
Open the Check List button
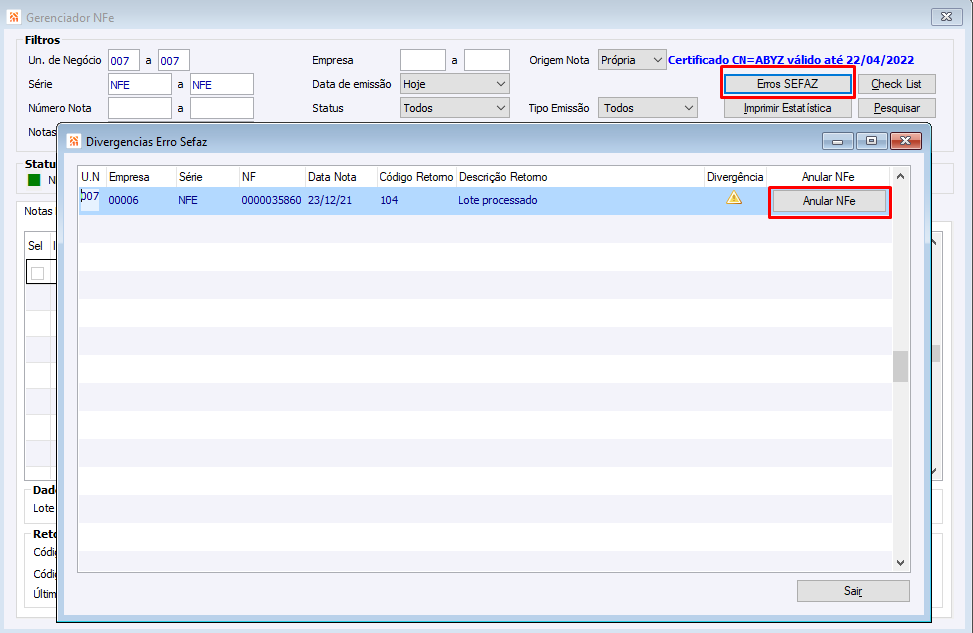click(x=896, y=84)
